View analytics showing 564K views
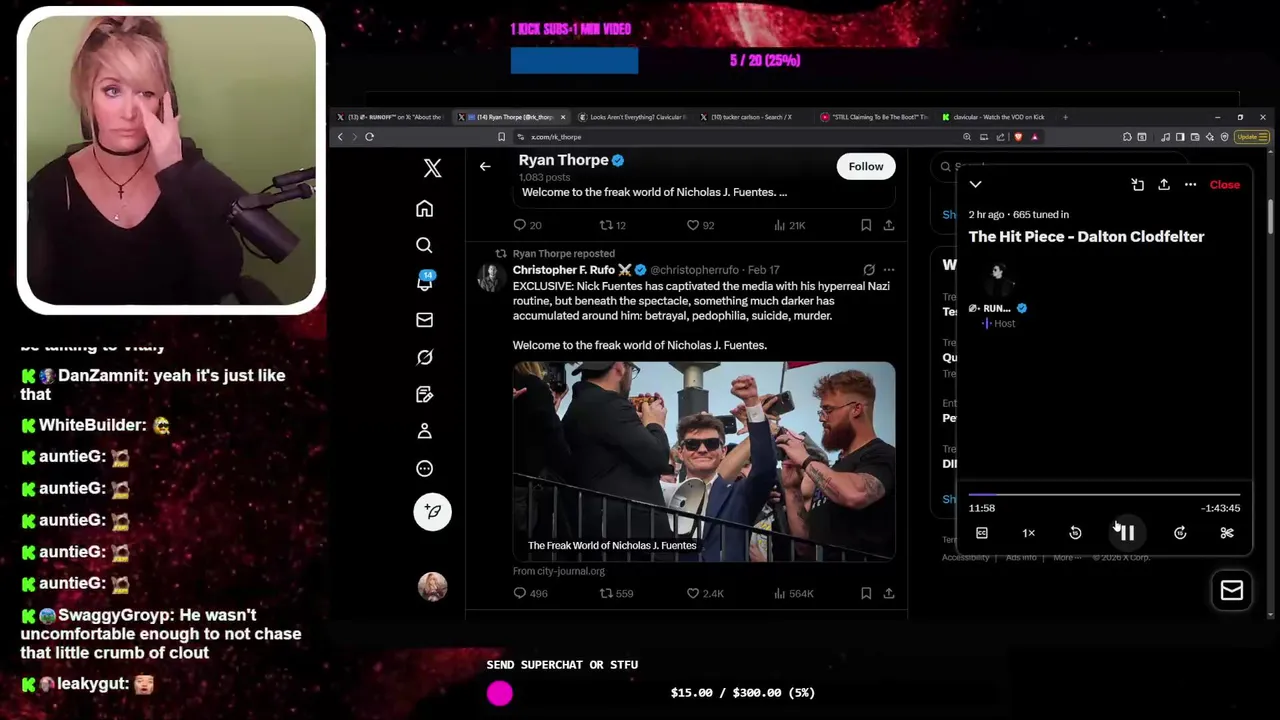 click(x=794, y=593)
